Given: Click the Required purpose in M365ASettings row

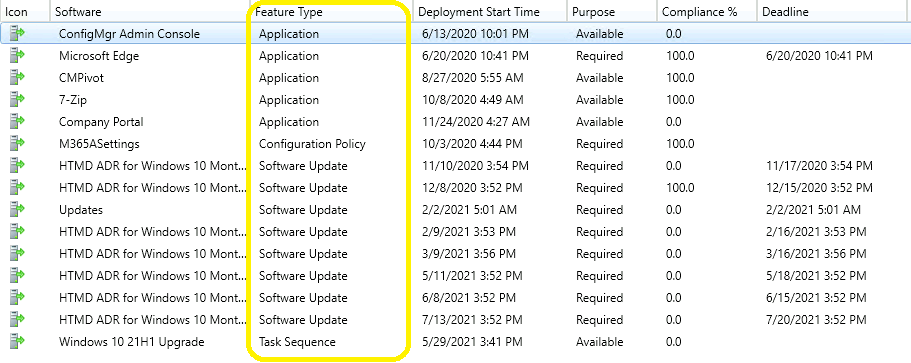Looking at the screenshot, I should tap(600, 143).
